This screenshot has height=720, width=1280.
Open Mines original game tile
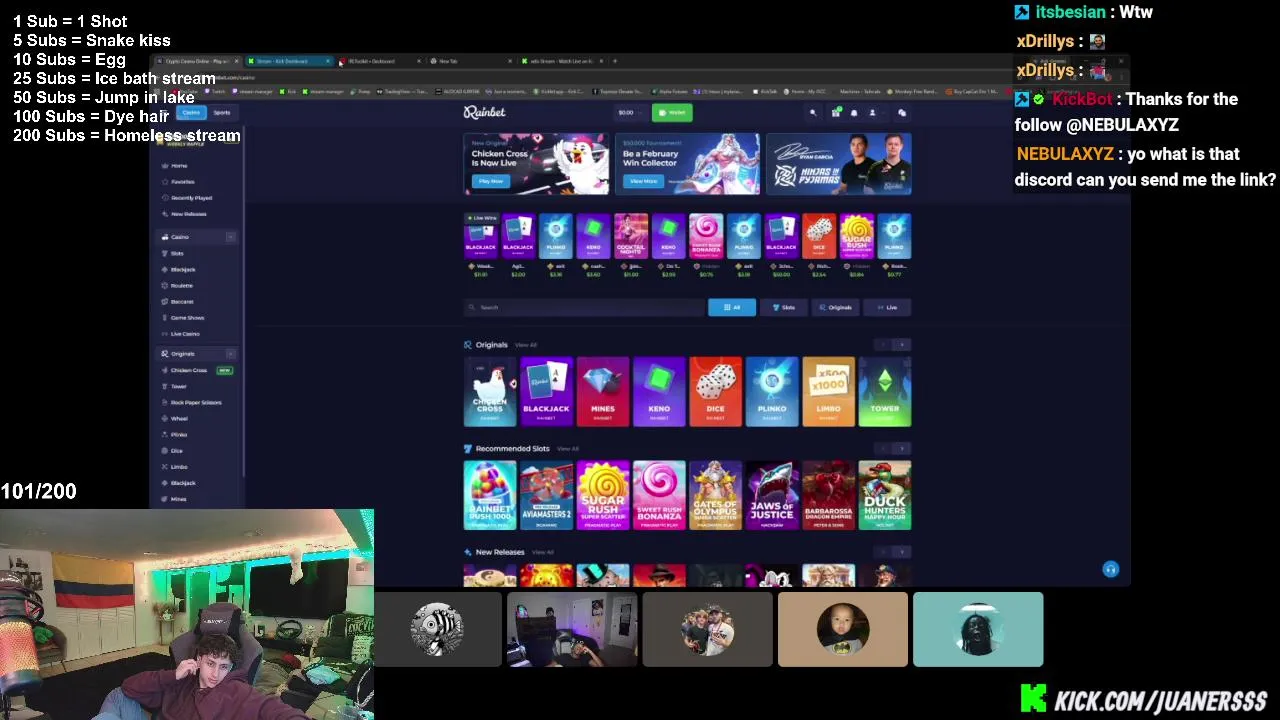602,391
